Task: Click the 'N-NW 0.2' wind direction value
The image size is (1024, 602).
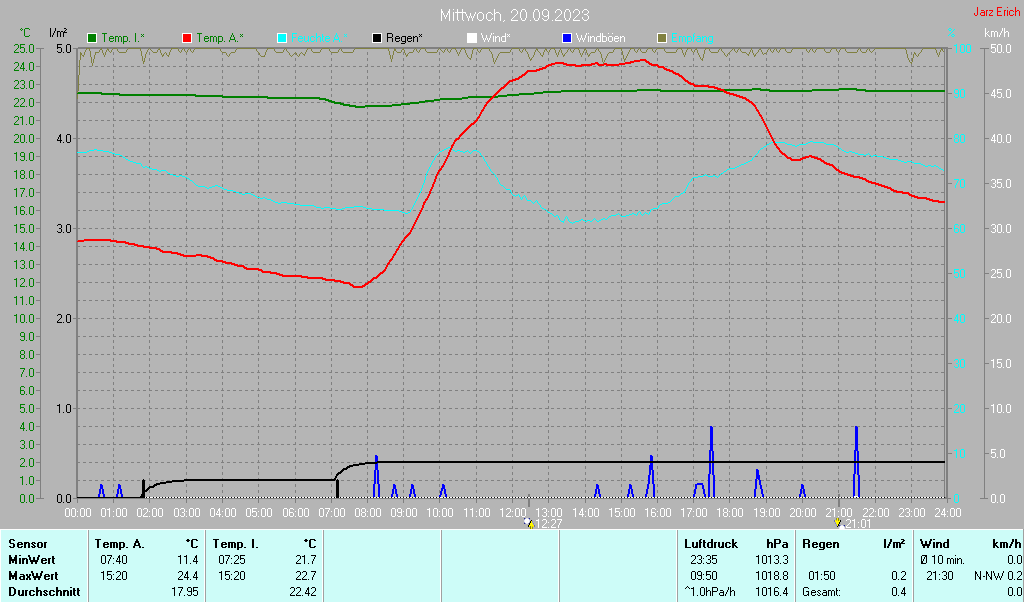Action: 998,577
